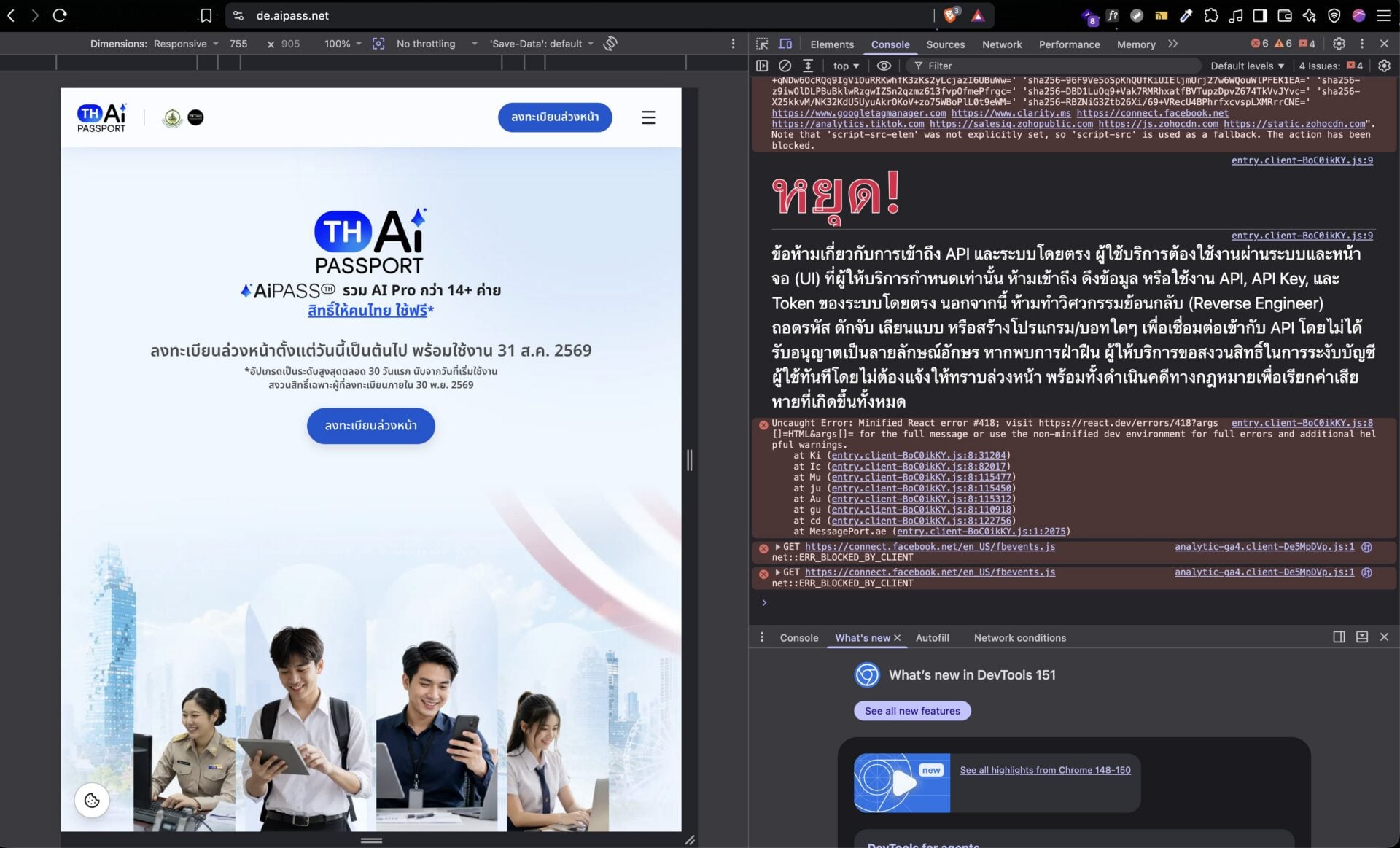The width and height of the screenshot is (1400, 848).
Task: Open the Leo AI sparkle icon
Action: pyautogui.click(x=1310, y=15)
